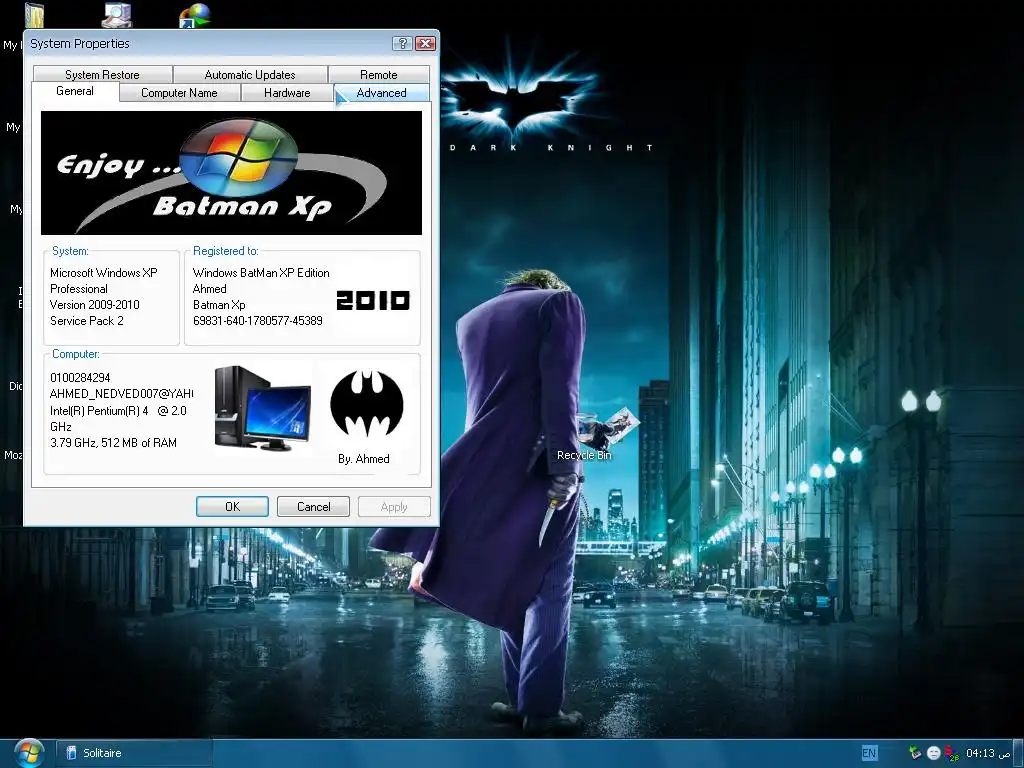The image size is (1024, 768).
Task: Click the Show Desktop button at taskbar end
Action: point(1018,753)
